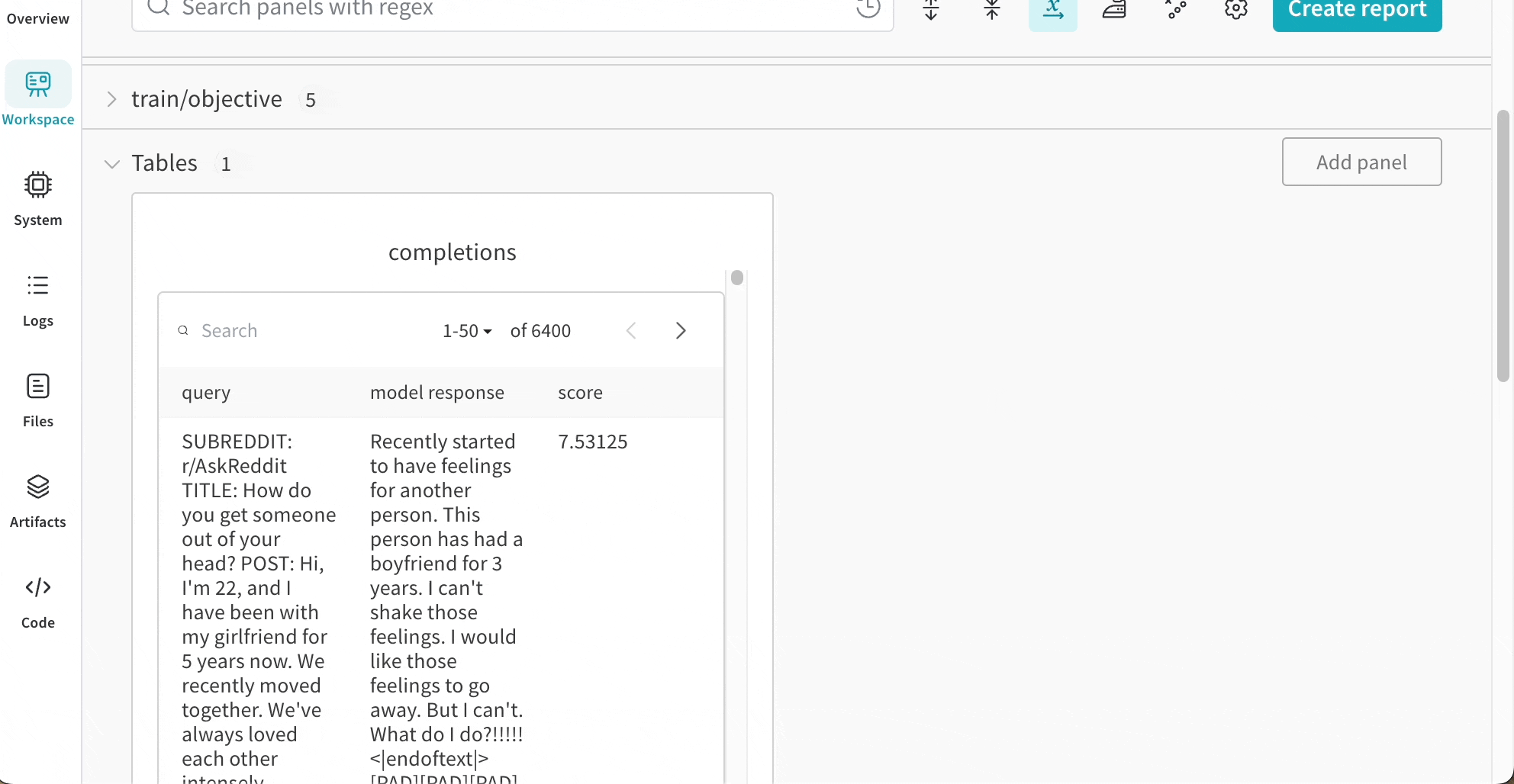Expand the train/objective section
The height and width of the screenshot is (784, 1514).
111,99
